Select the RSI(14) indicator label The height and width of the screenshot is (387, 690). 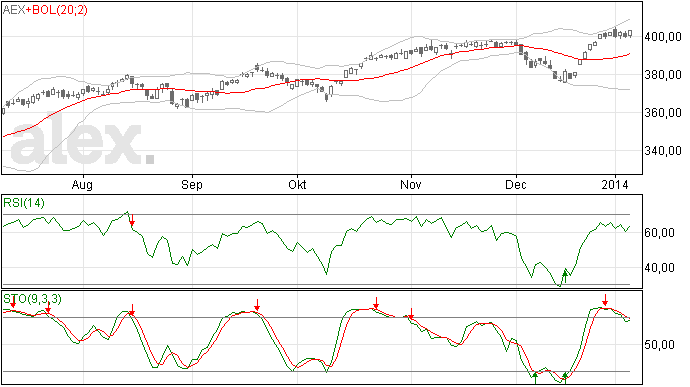click(24, 203)
